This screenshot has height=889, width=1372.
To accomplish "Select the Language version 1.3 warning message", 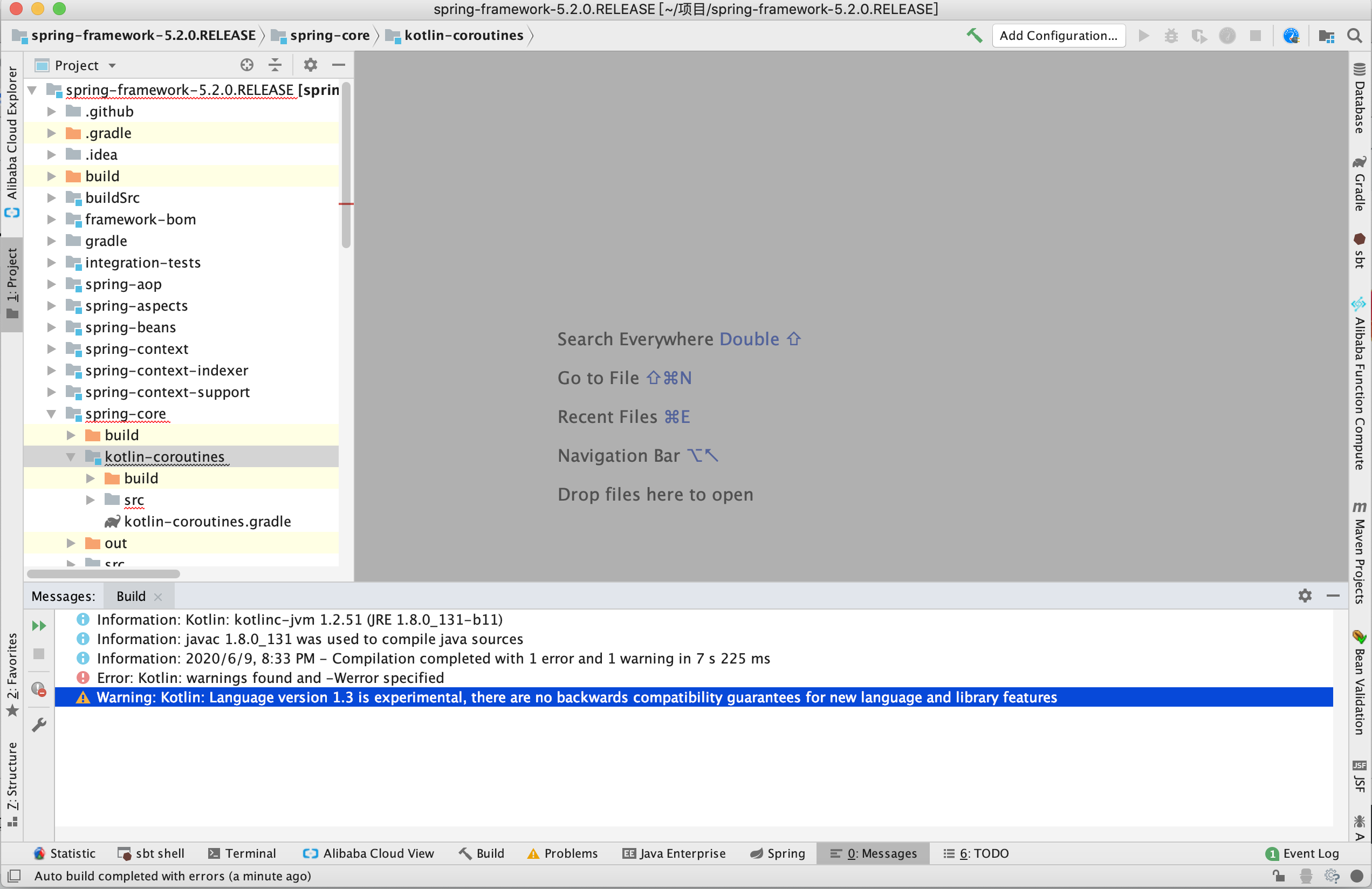I will pos(694,697).
